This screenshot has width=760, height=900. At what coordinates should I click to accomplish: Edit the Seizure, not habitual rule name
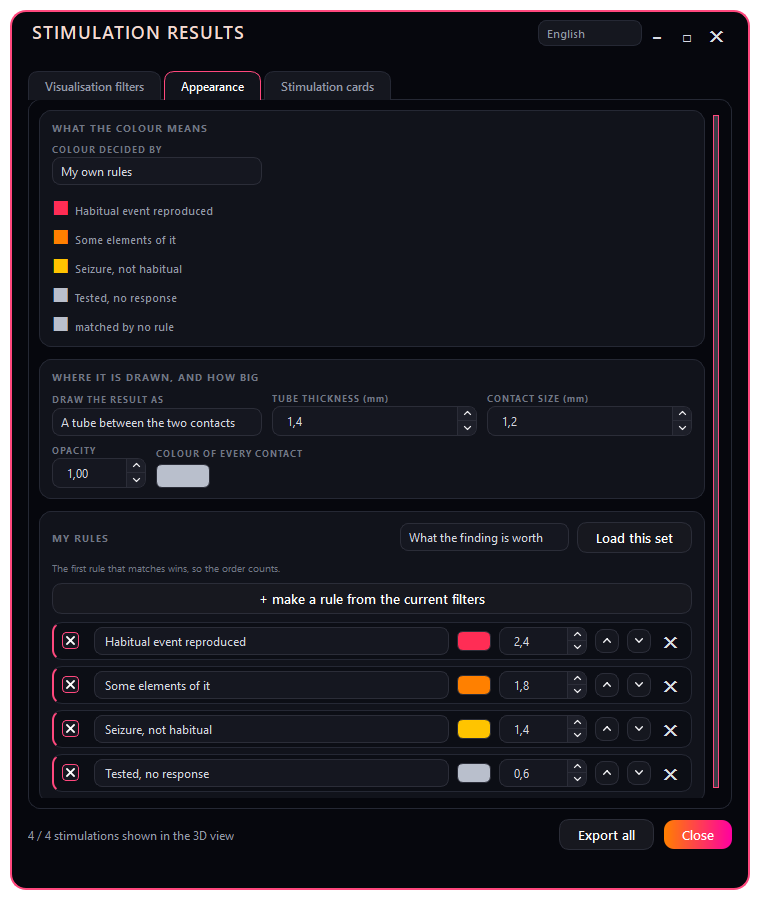click(x=271, y=730)
